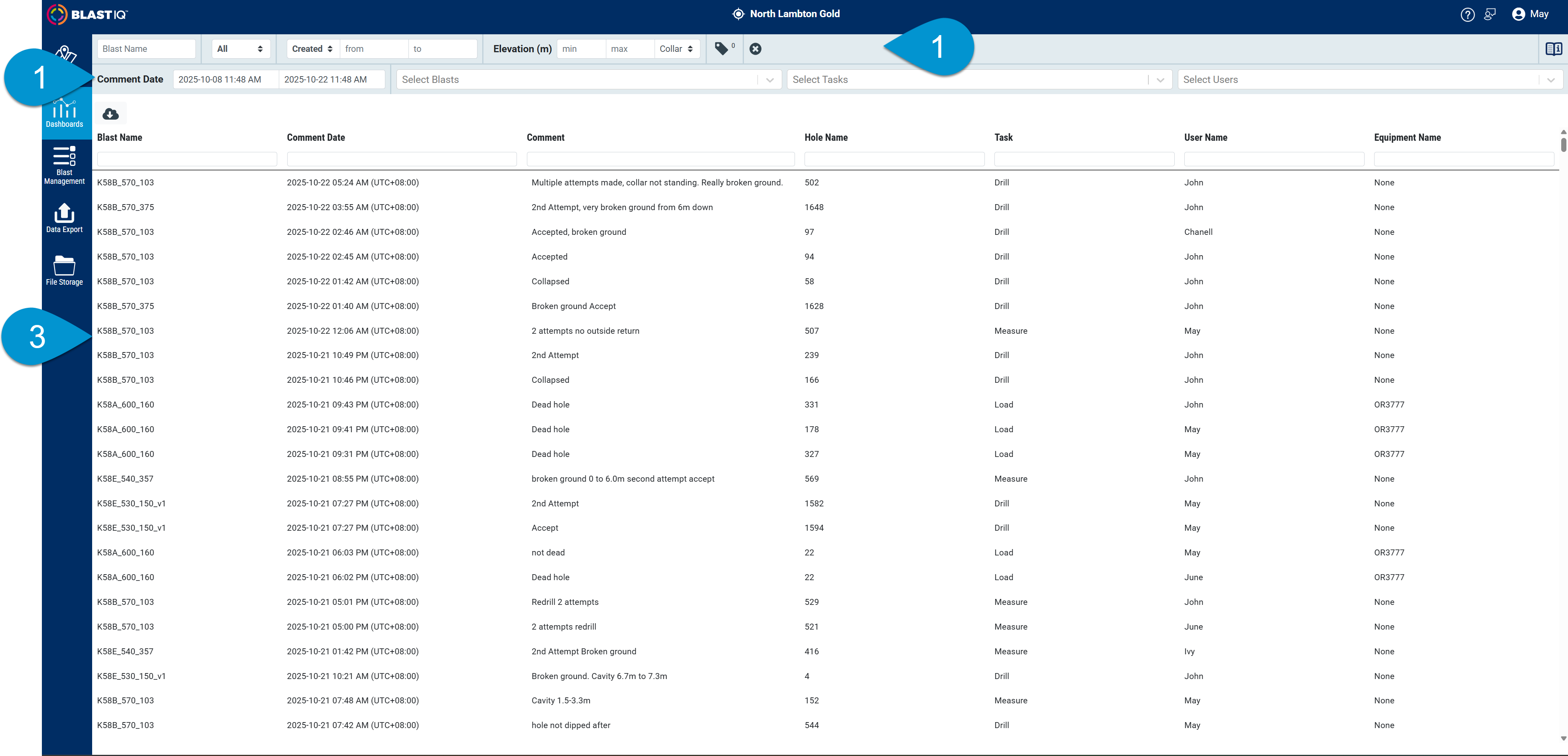Expand the Select Tasks dropdown
The width and height of the screenshot is (1568, 756).
click(x=979, y=80)
